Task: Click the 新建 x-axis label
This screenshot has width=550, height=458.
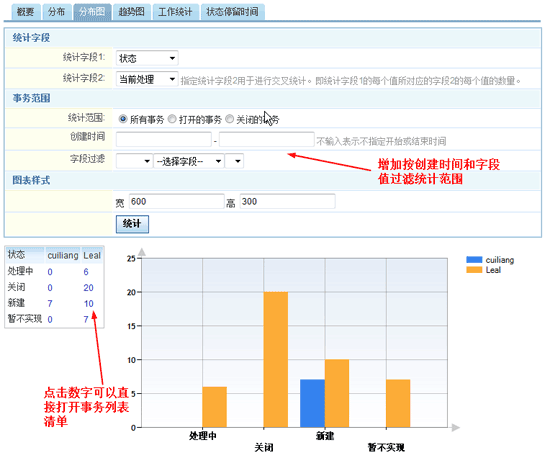Action: click(325, 436)
